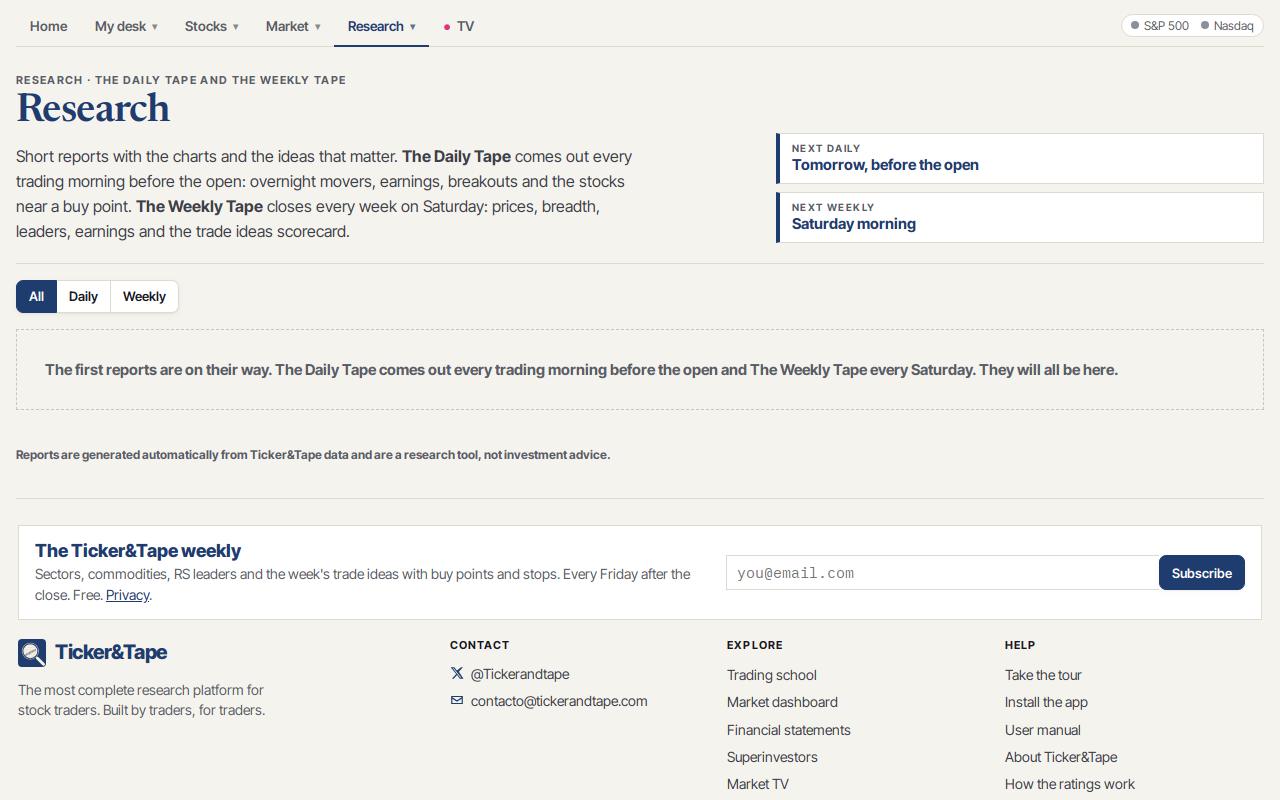Expand the Market menu arrow
The image size is (1280, 800).
318,27
